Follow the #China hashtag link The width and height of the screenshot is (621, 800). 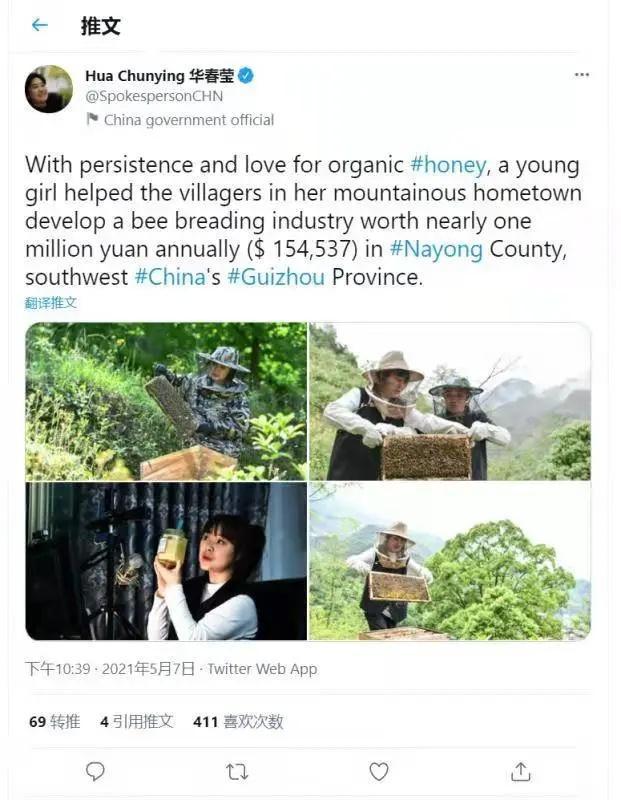point(169,277)
